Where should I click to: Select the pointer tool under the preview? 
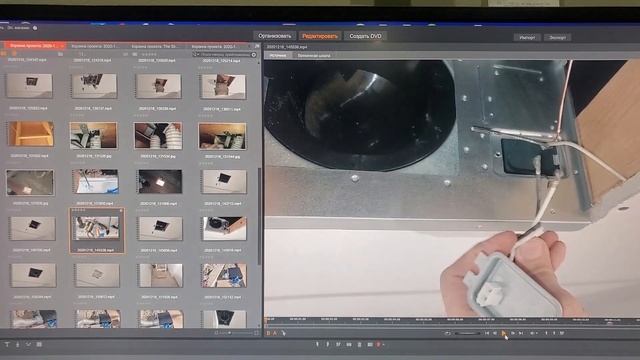coord(283,333)
